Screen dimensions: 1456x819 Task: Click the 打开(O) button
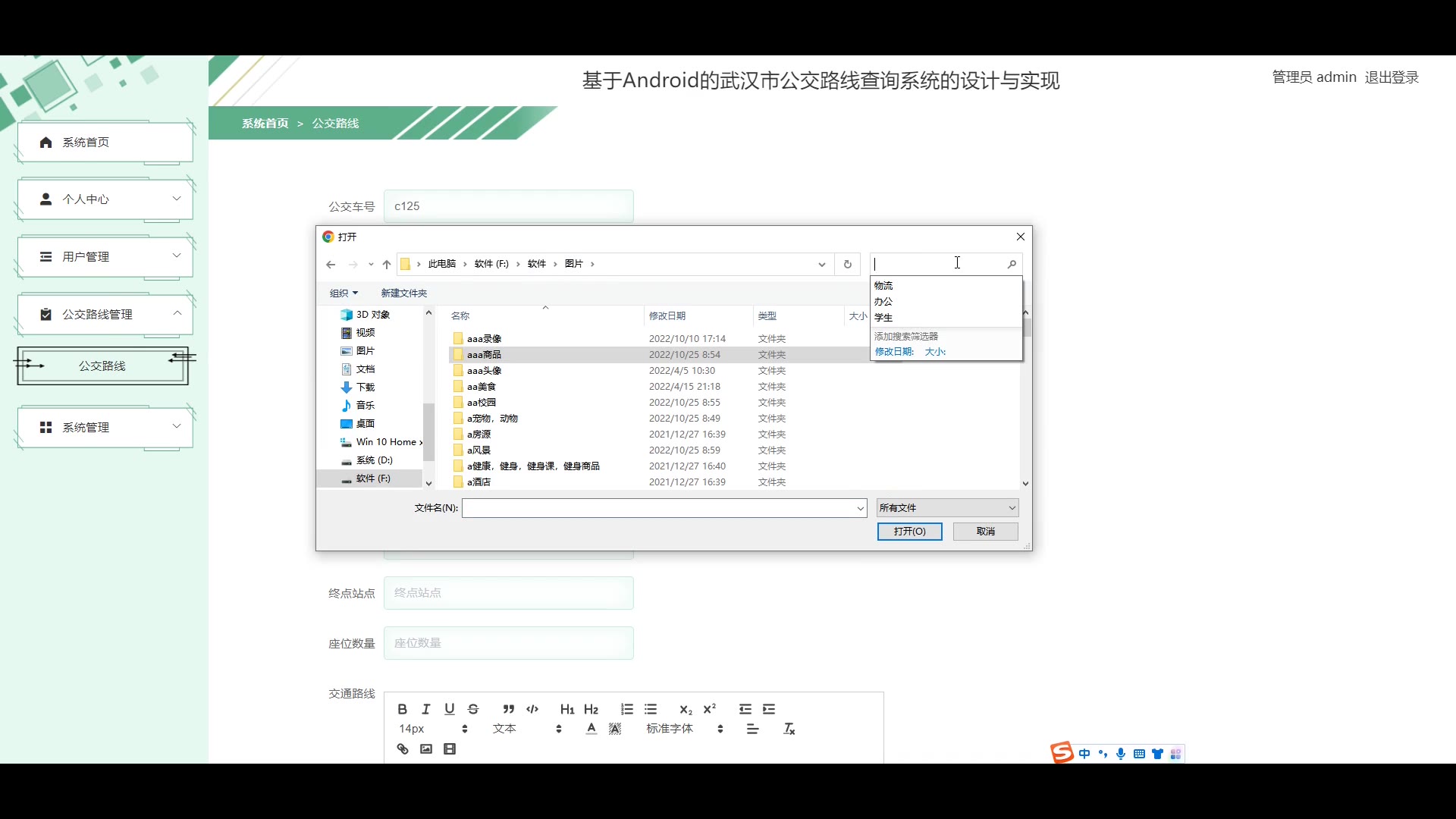click(909, 532)
